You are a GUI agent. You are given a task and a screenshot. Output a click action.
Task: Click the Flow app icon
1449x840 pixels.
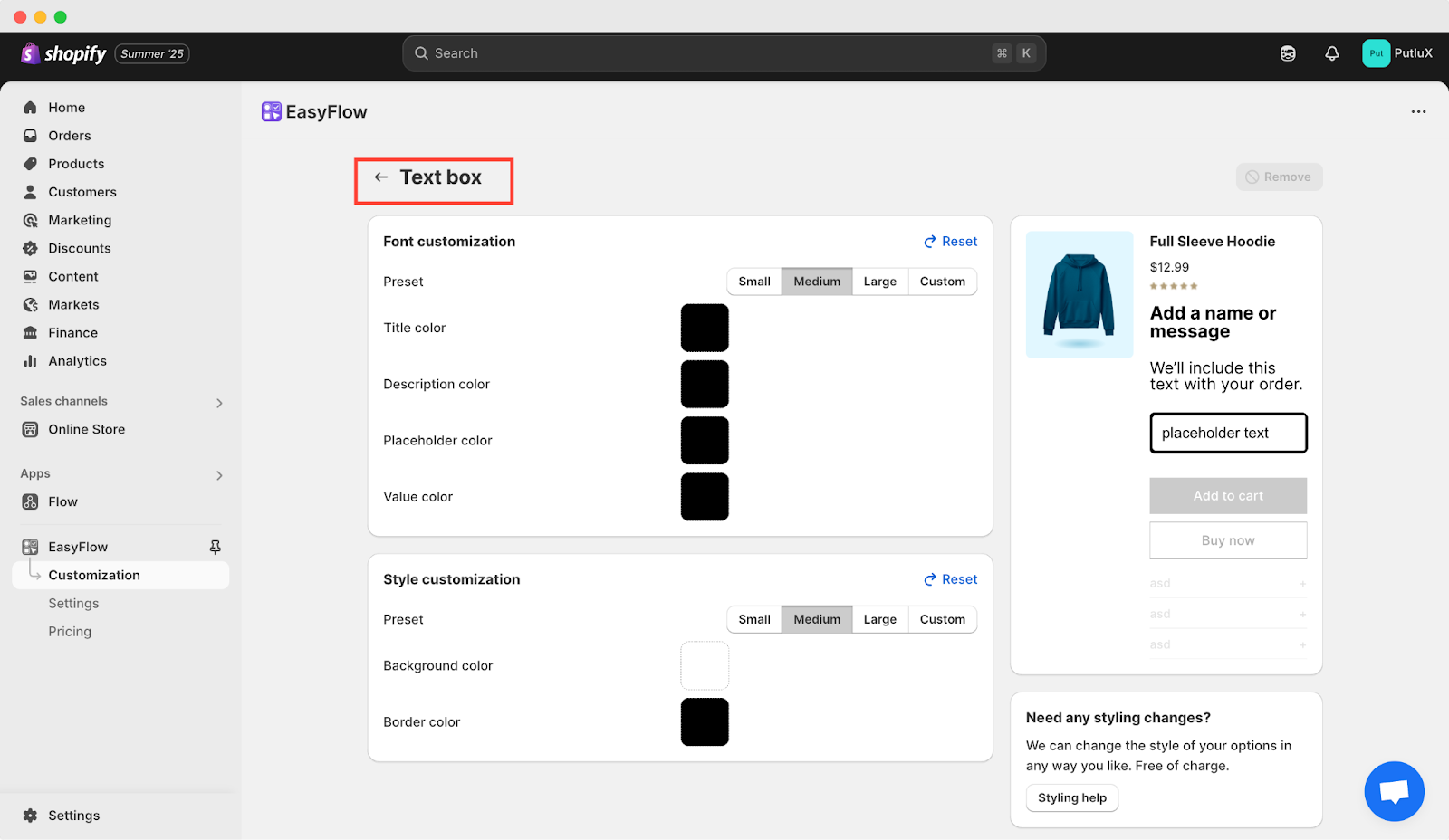coord(30,501)
